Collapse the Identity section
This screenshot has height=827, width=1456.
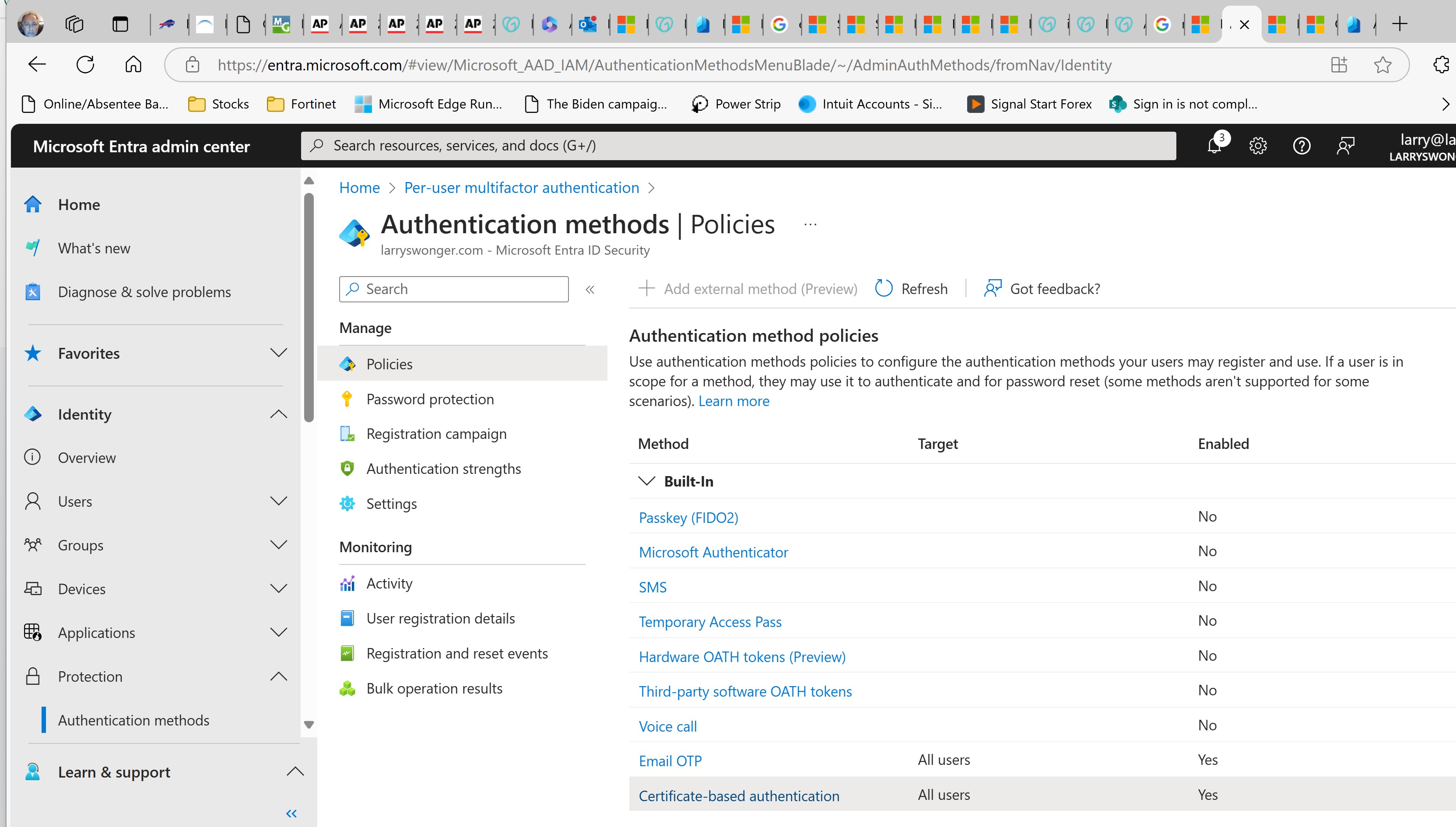[x=278, y=414]
